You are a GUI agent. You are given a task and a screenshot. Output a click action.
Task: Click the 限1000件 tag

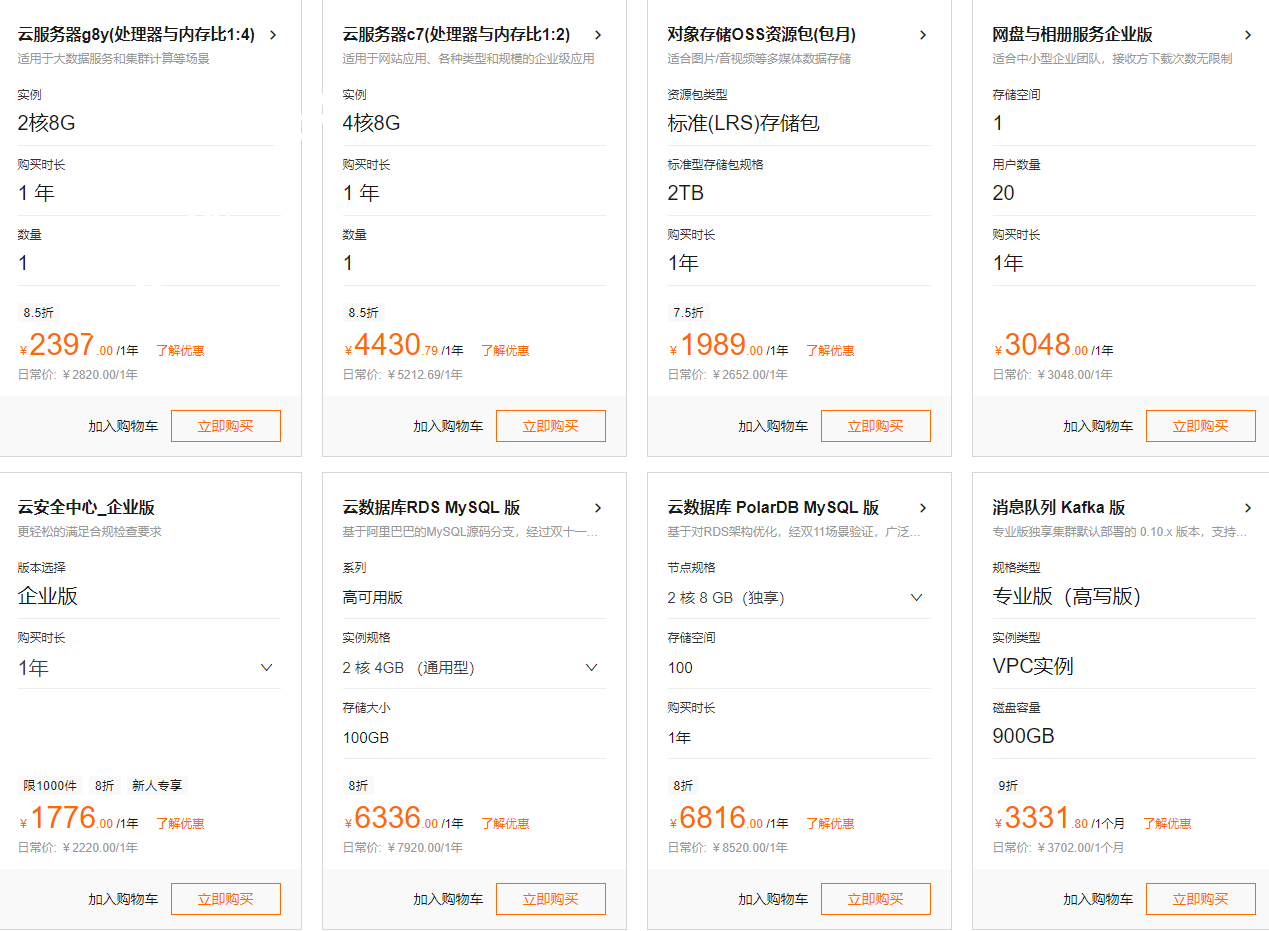pyautogui.click(x=50, y=786)
